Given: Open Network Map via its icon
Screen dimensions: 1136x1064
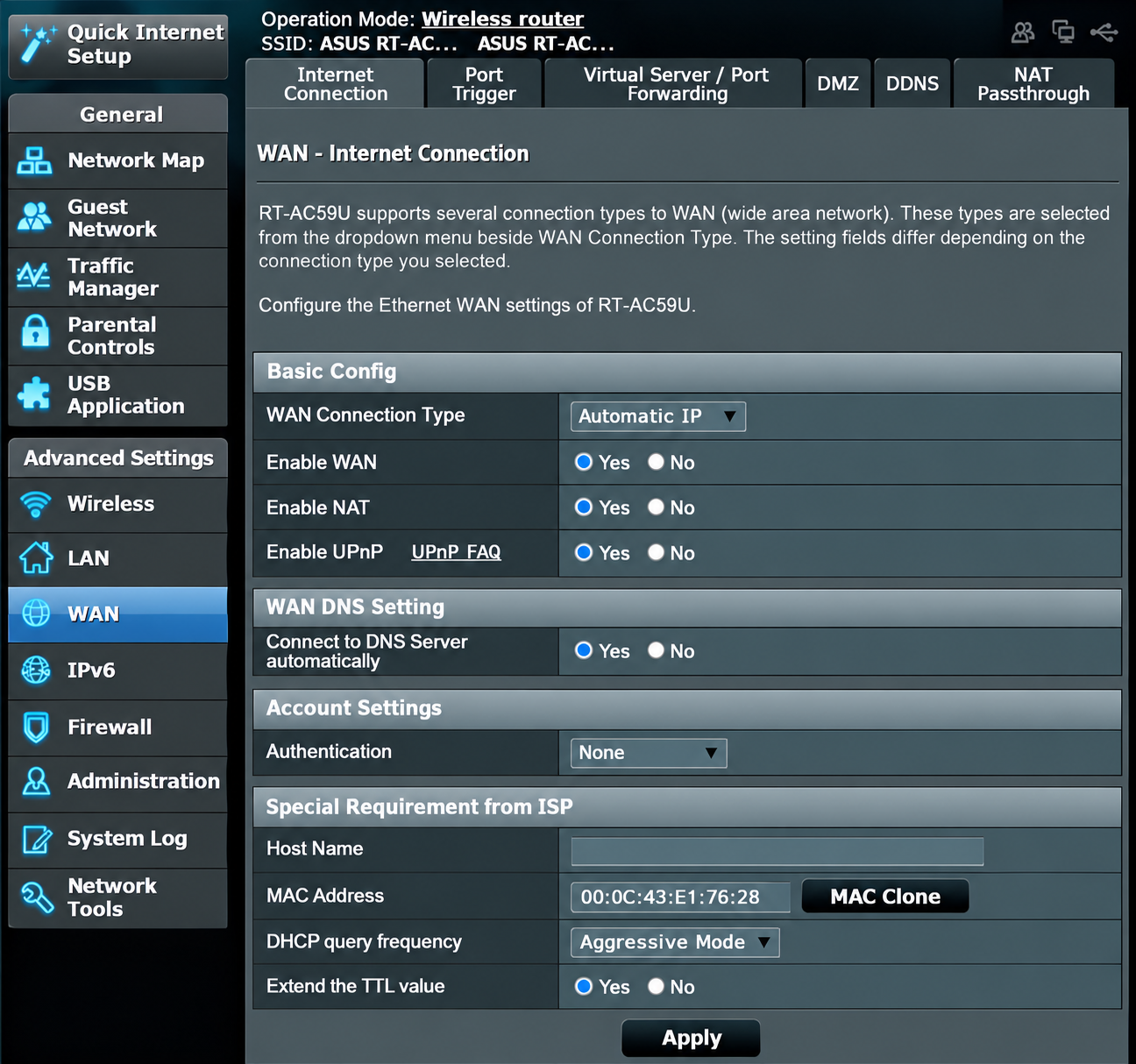Looking at the screenshot, I should coord(35,160).
